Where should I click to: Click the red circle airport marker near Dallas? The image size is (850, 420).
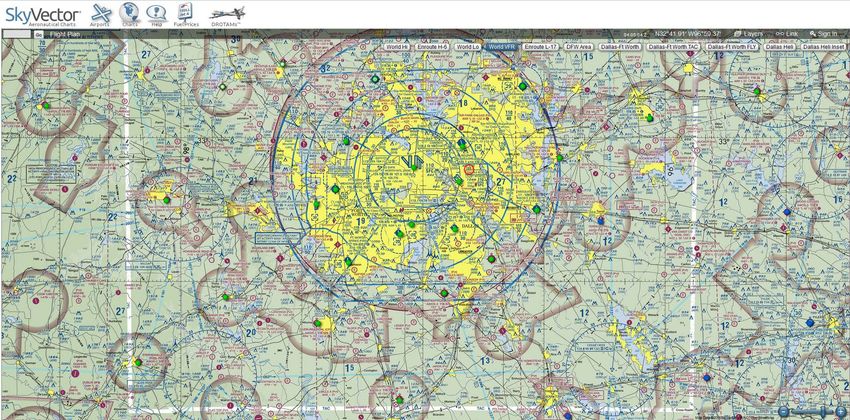click(469, 170)
